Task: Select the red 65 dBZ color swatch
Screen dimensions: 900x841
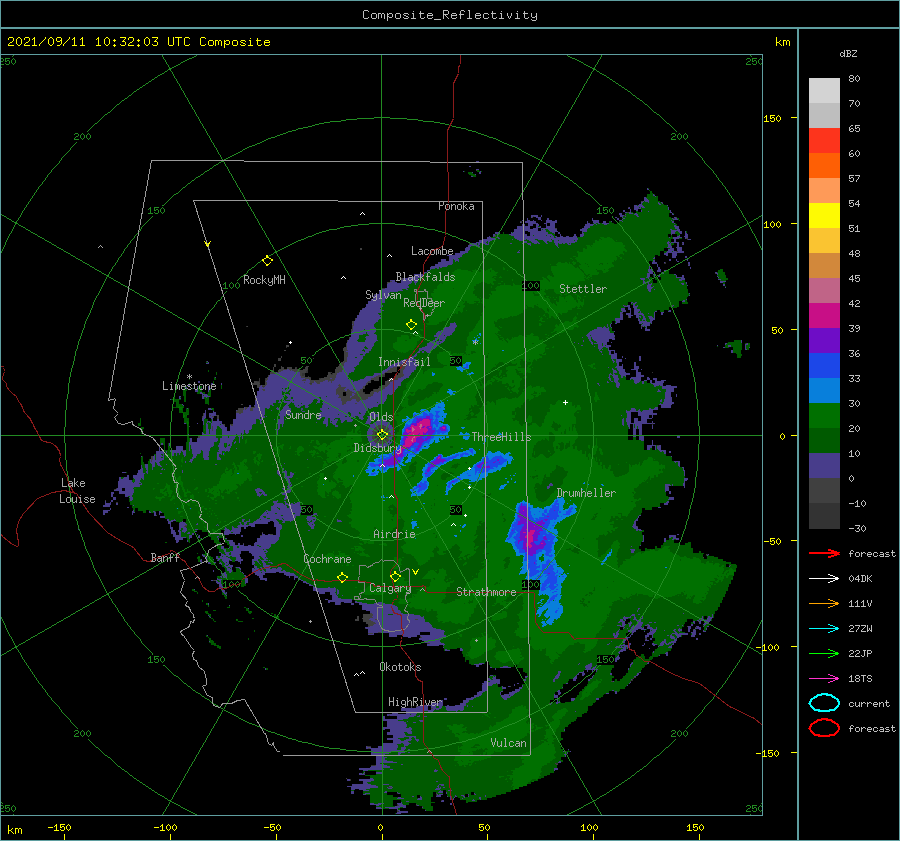Action: [x=824, y=141]
